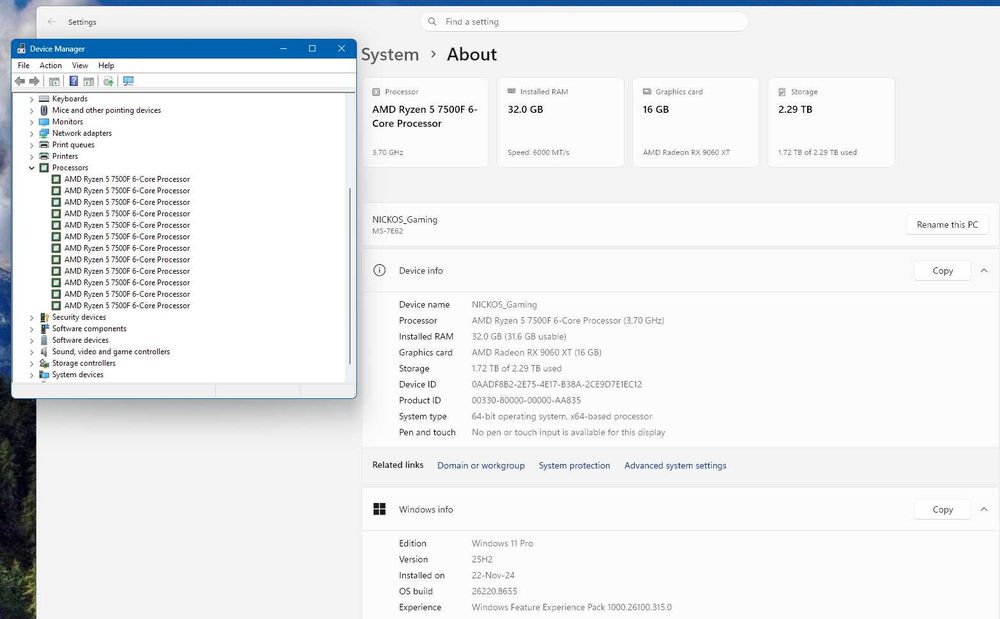Expand the Printers tree node
The height and width of the screenshot is (619, 1000).
coord(31,156)
